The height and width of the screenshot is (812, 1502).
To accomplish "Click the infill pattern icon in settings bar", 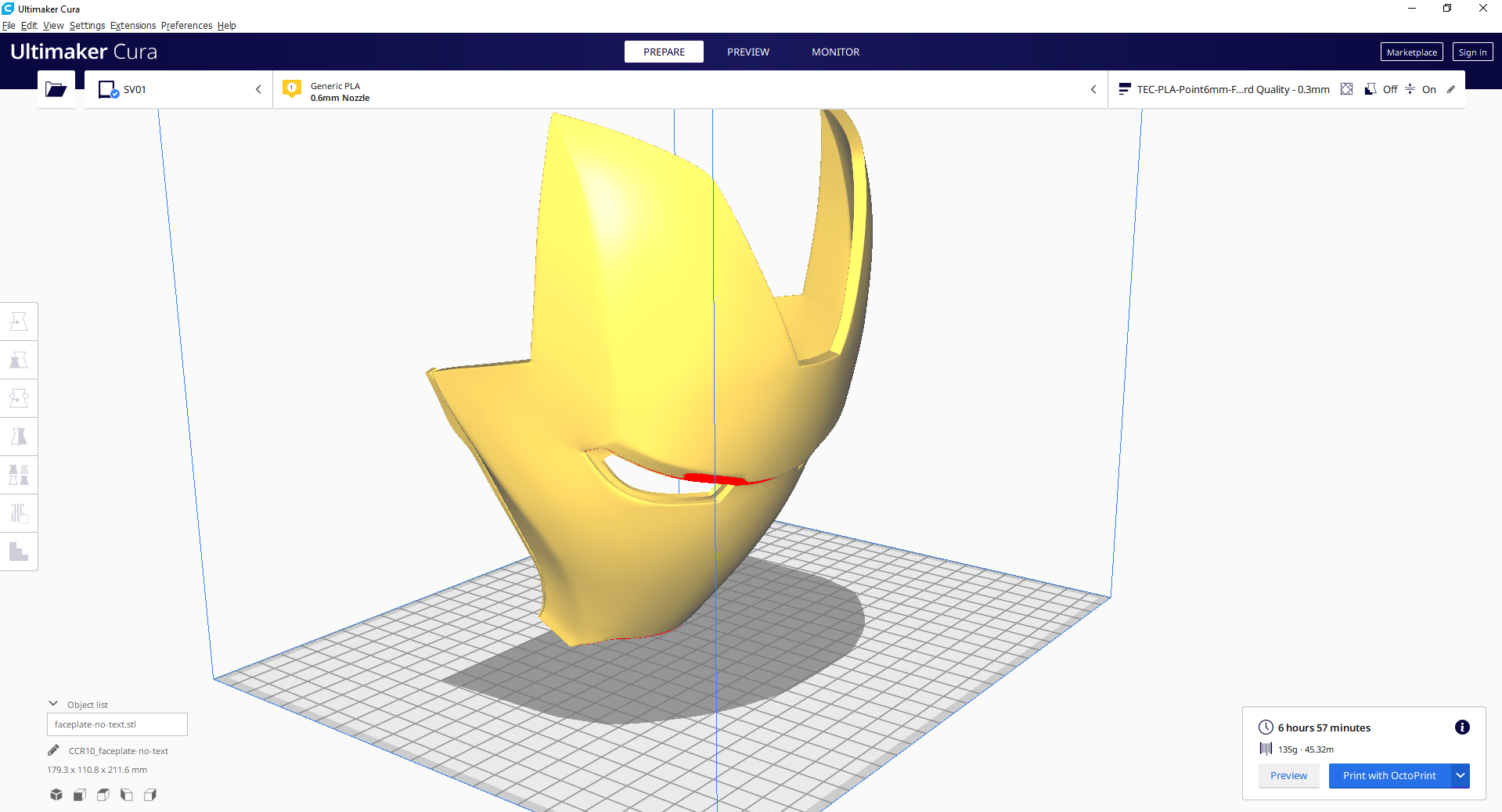I will 1346,89.
